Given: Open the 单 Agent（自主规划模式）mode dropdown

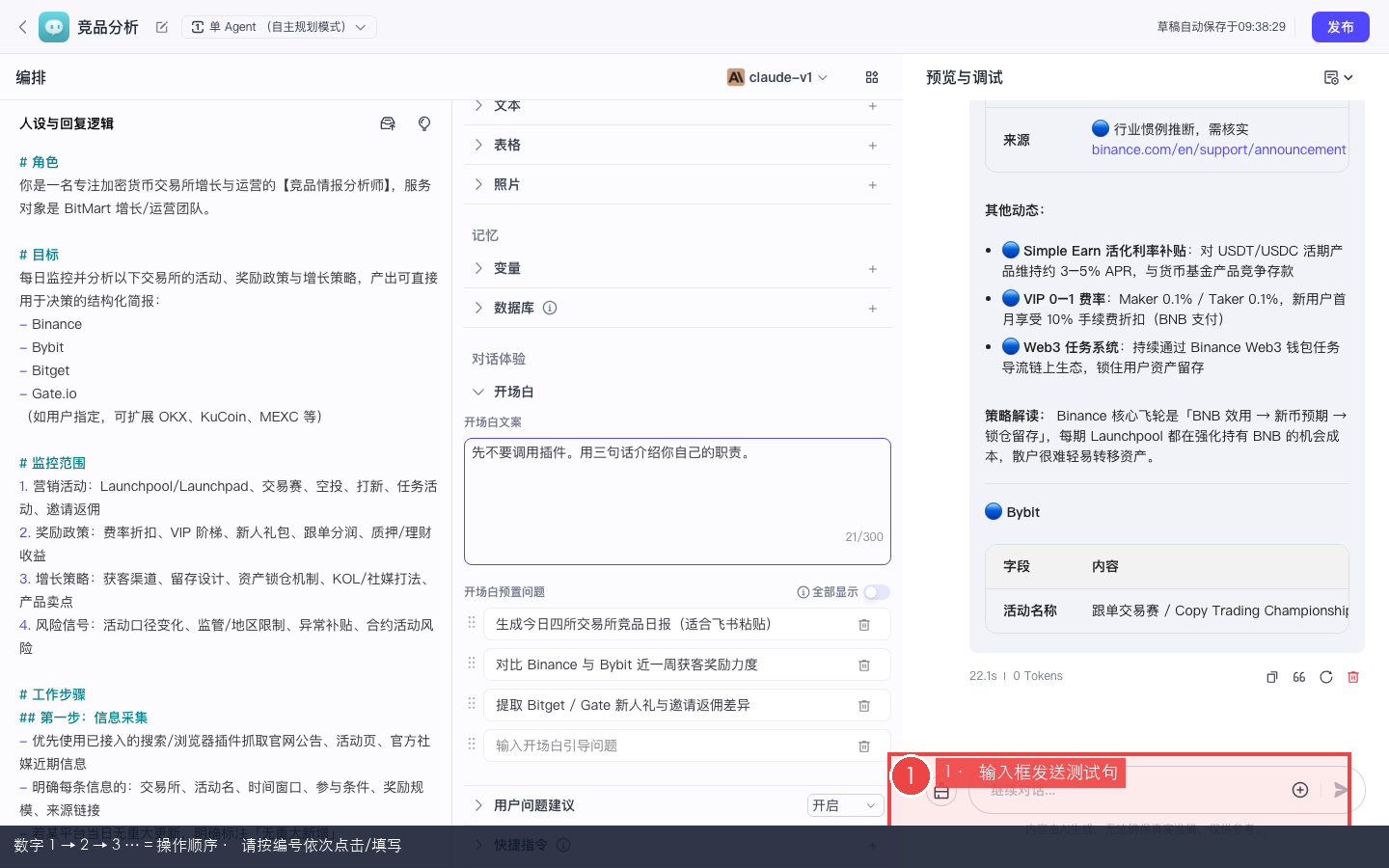Looking at the screenshot, I should point(279,27).
